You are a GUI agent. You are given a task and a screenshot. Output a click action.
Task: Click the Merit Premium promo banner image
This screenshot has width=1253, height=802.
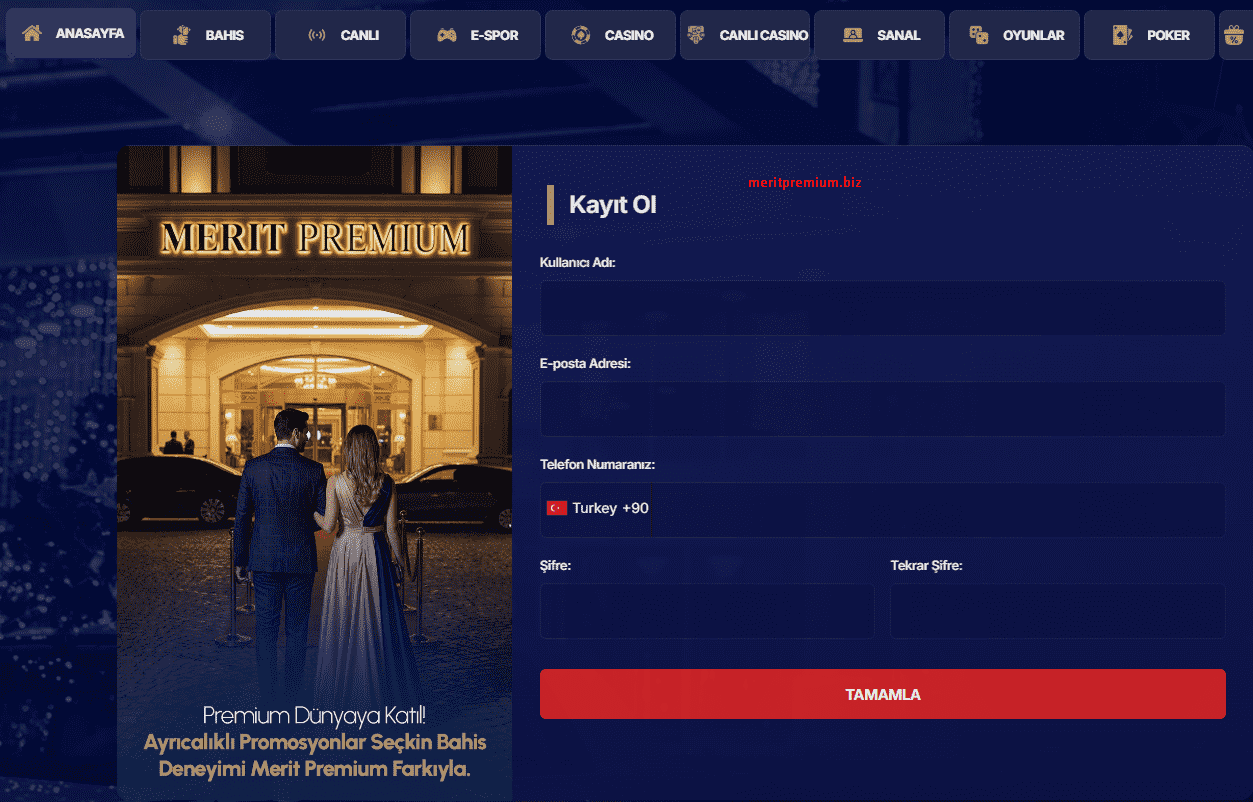point(314,473)
